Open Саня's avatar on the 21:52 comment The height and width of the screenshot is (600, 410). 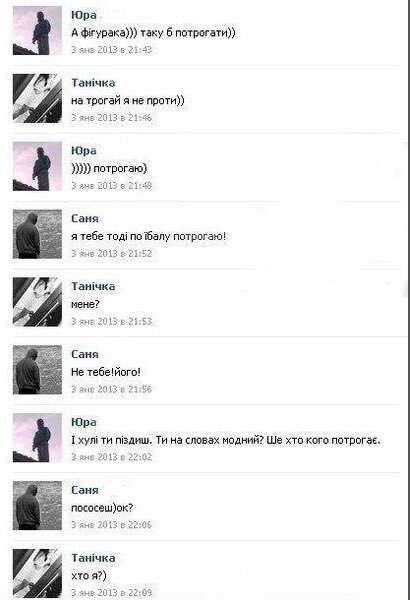(37, 234)
